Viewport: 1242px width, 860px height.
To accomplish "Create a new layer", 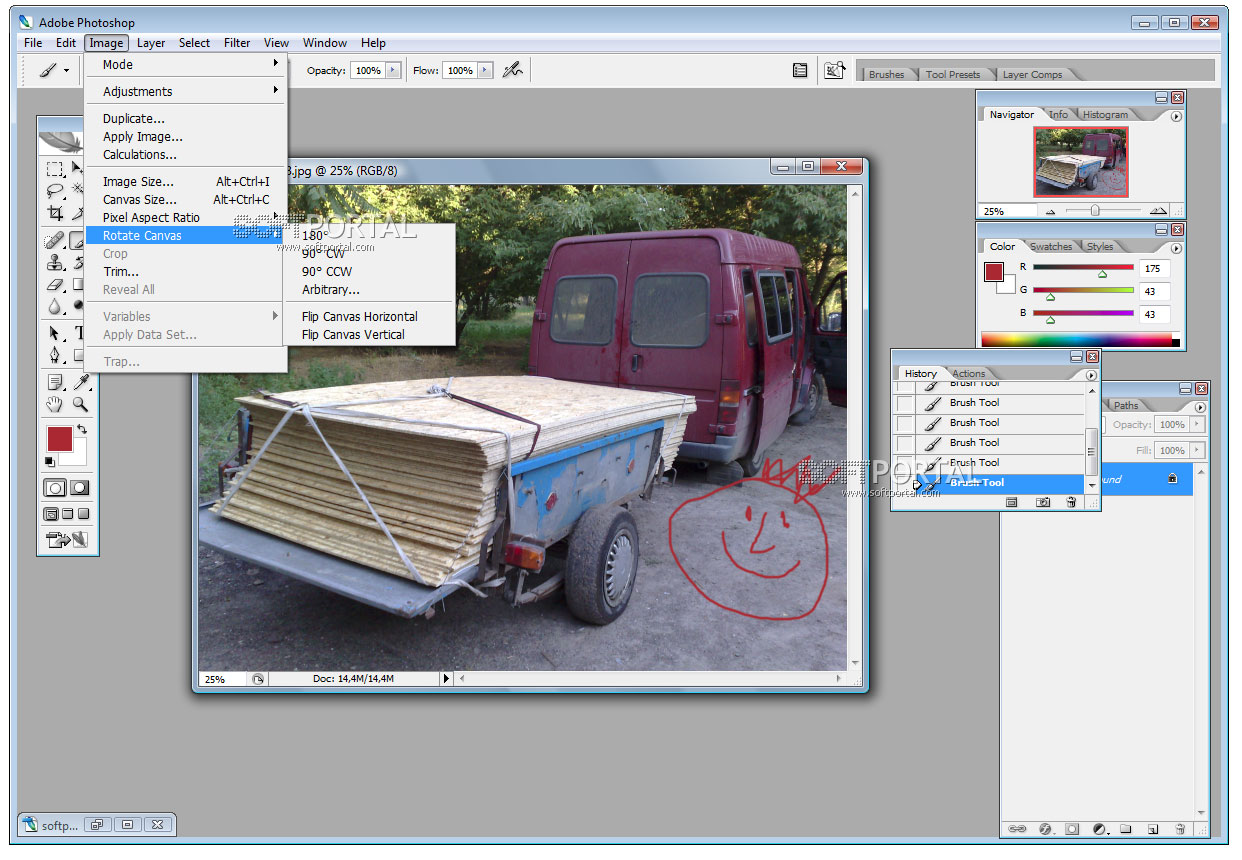I will [1152, 829].
